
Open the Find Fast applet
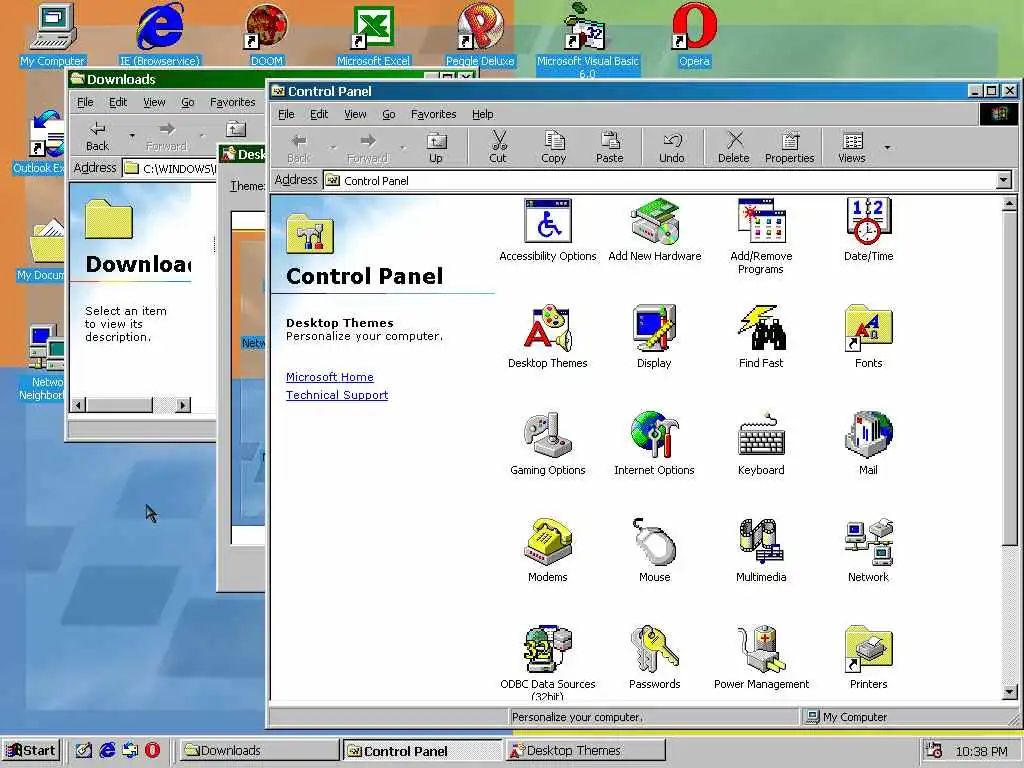(x=761, y=337)
